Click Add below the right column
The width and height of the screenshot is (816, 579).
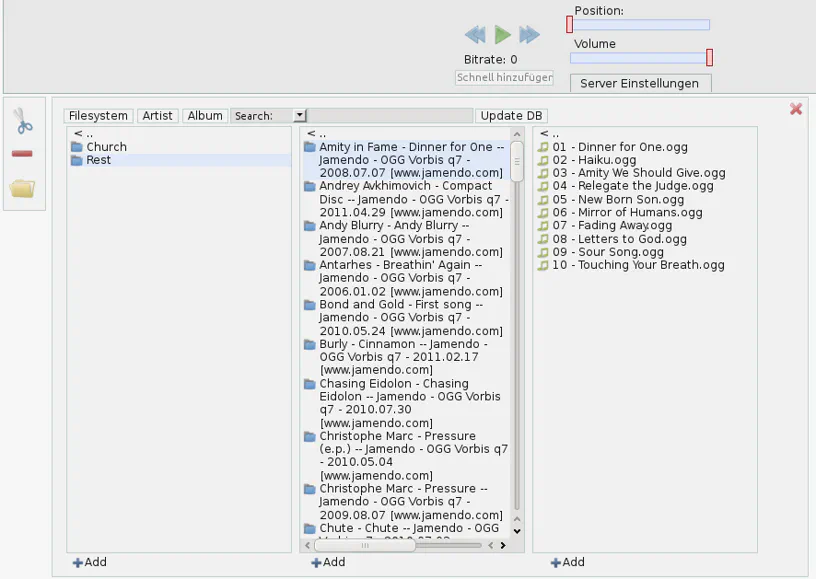pyautogui.click(x=568, y=562)
